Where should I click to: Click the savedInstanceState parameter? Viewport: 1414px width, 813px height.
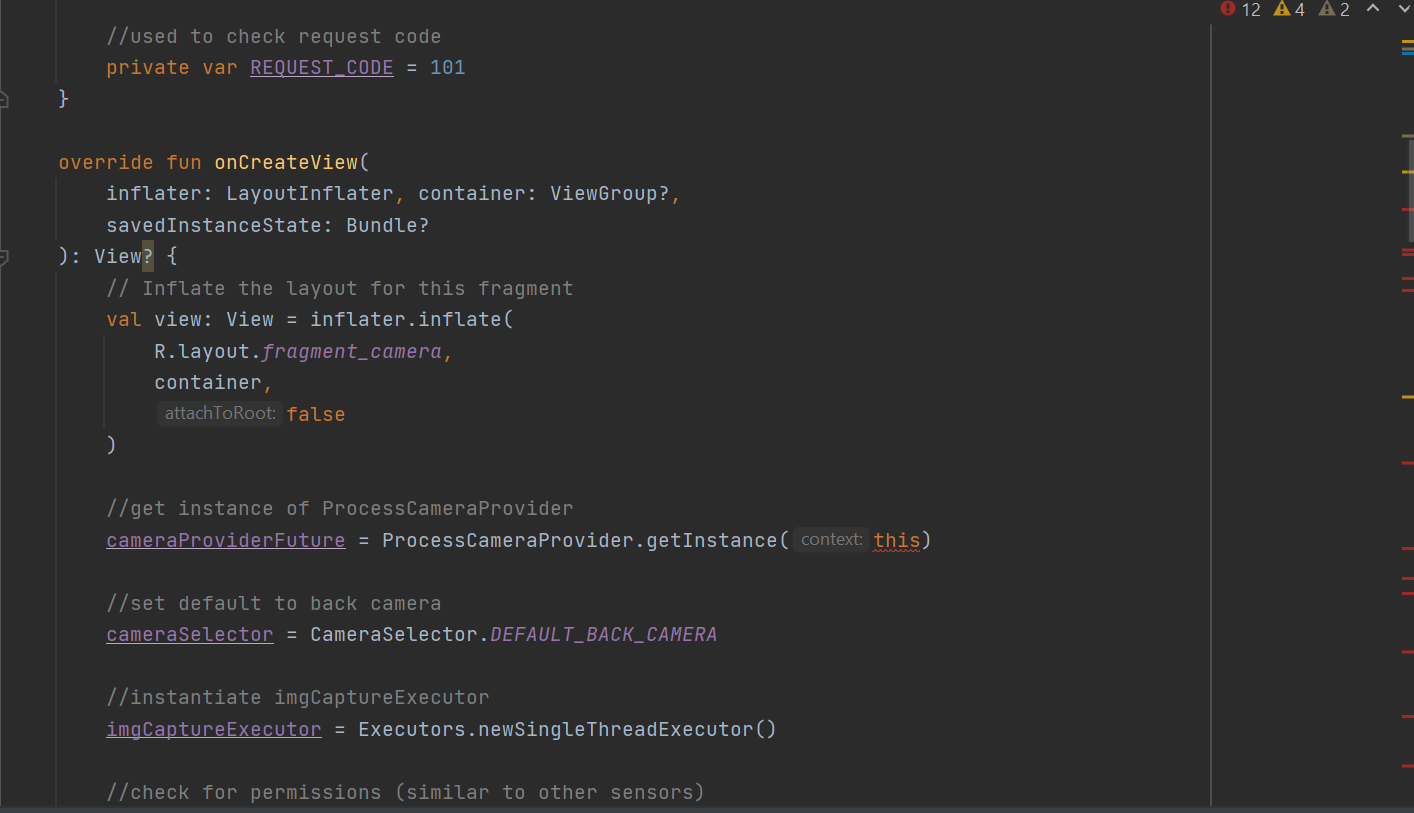pyautogui.click(x=214, y=225)
